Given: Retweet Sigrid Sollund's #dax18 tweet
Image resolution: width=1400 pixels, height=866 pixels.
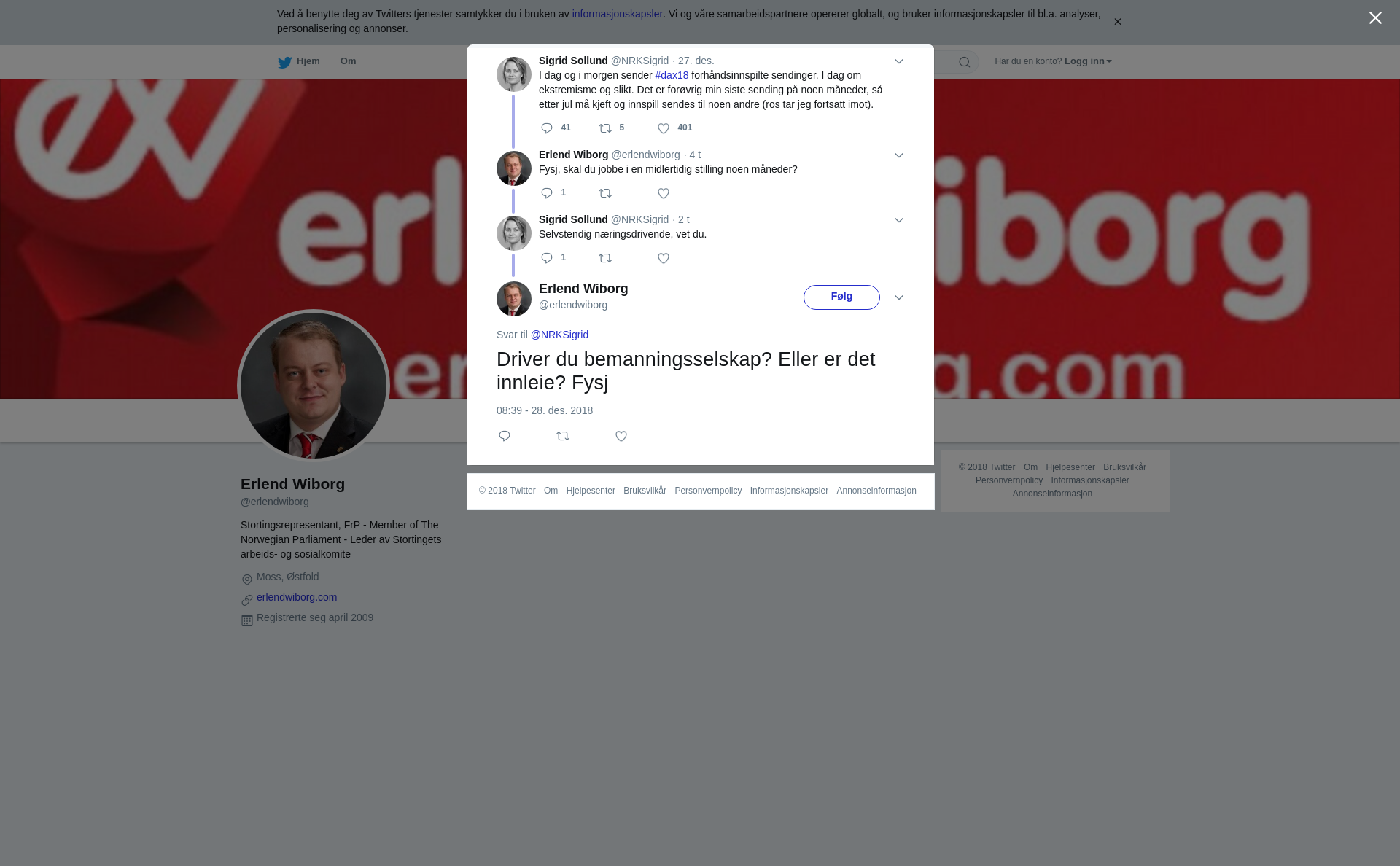Looking at the screenshot, I should pyautogui.click(x=605, y=128).
